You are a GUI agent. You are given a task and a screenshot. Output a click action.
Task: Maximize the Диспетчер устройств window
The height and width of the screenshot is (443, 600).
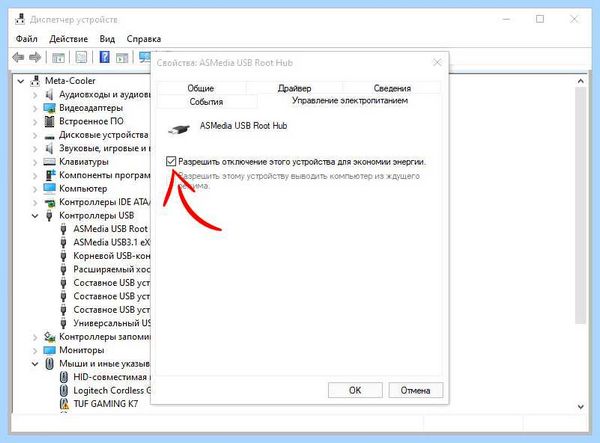540,19
